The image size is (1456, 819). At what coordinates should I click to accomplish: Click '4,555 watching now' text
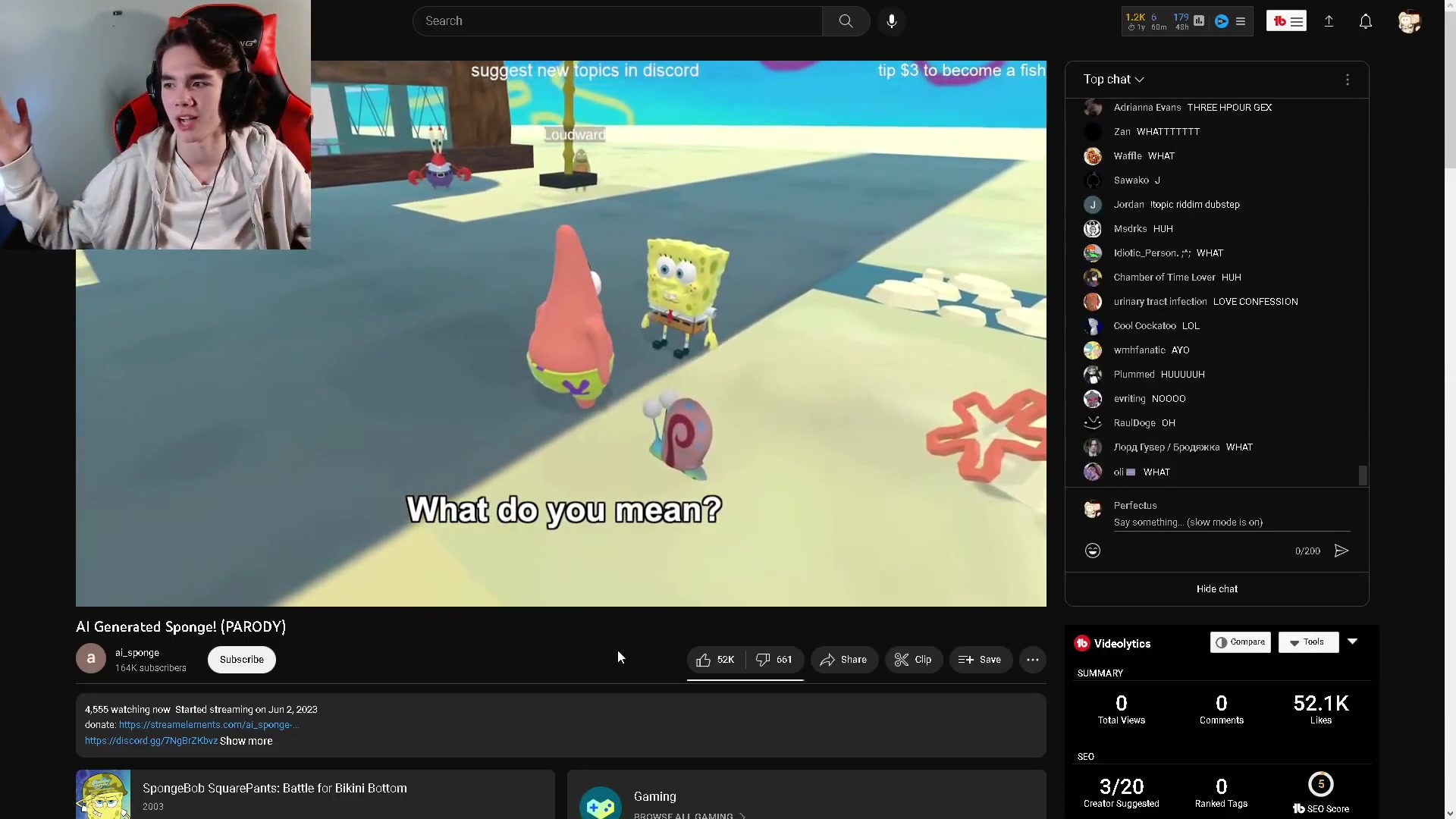[127, 710]
